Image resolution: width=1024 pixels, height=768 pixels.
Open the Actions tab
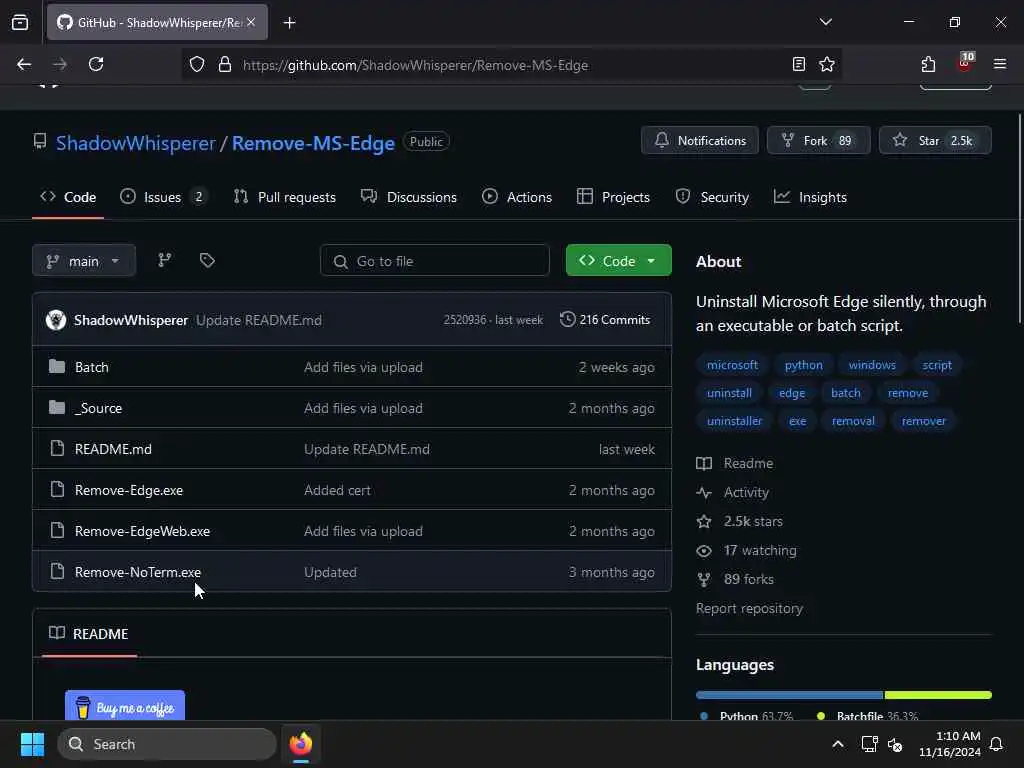517,197
